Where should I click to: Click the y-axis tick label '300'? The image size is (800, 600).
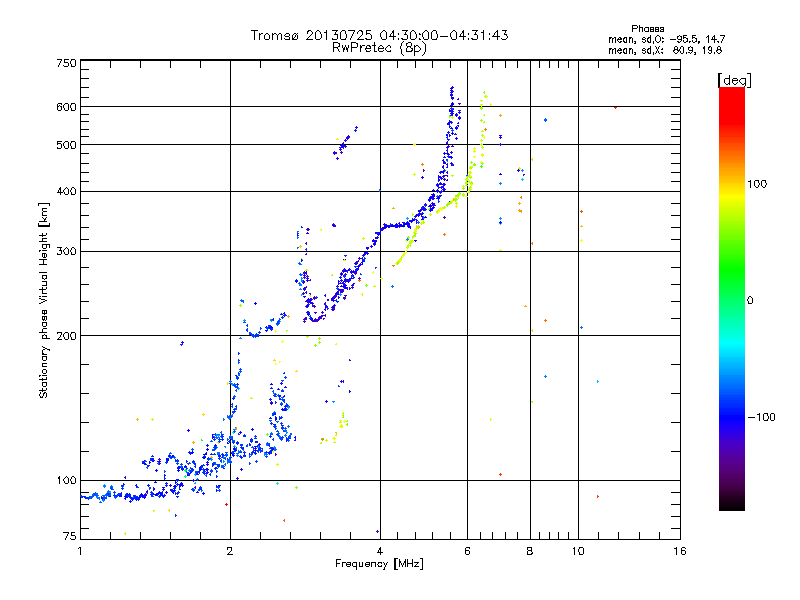[x=66, y=251]
